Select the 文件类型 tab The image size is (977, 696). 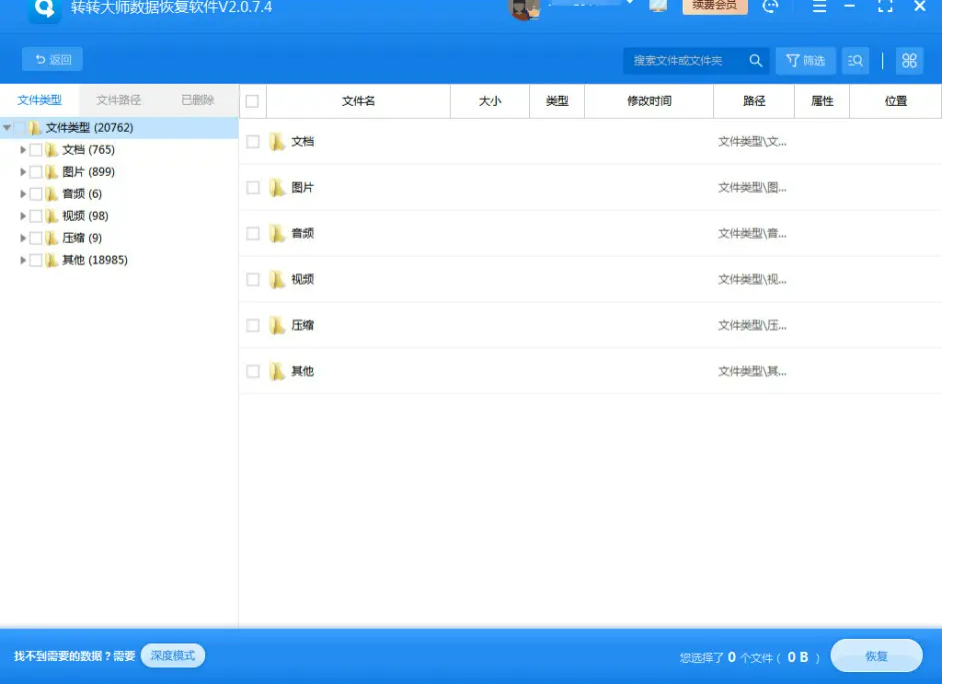tap(39, 100)
